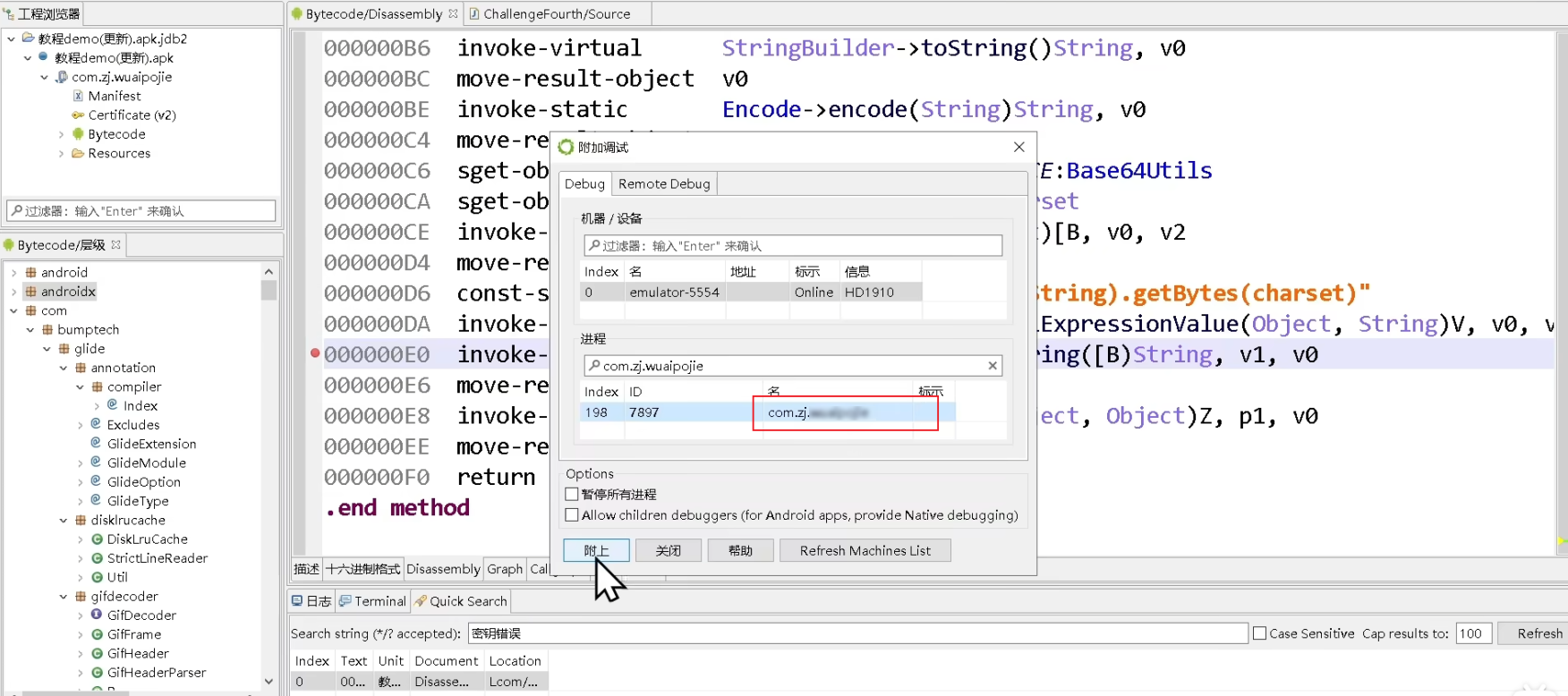
Task: Open 十六进制格式 hex view tab
Action: (363, 569)
